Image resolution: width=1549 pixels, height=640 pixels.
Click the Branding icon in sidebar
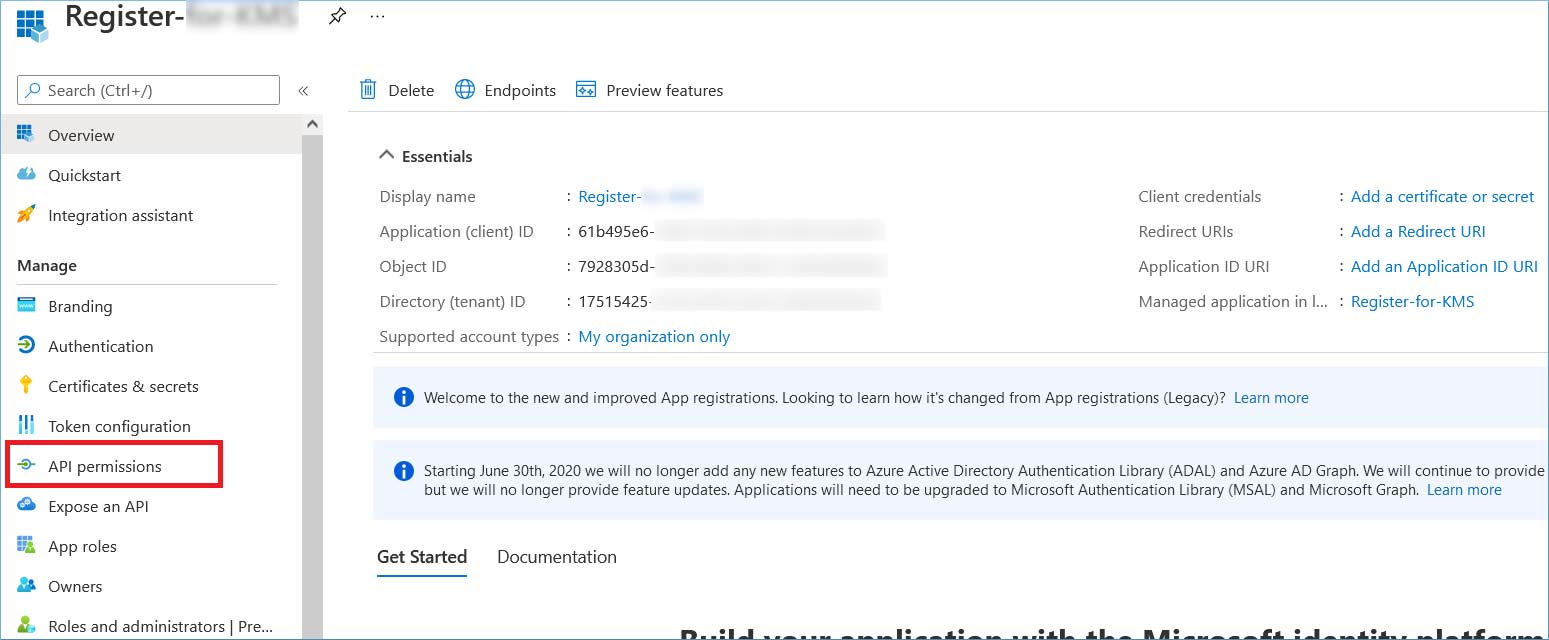click(x=26, y=306)
